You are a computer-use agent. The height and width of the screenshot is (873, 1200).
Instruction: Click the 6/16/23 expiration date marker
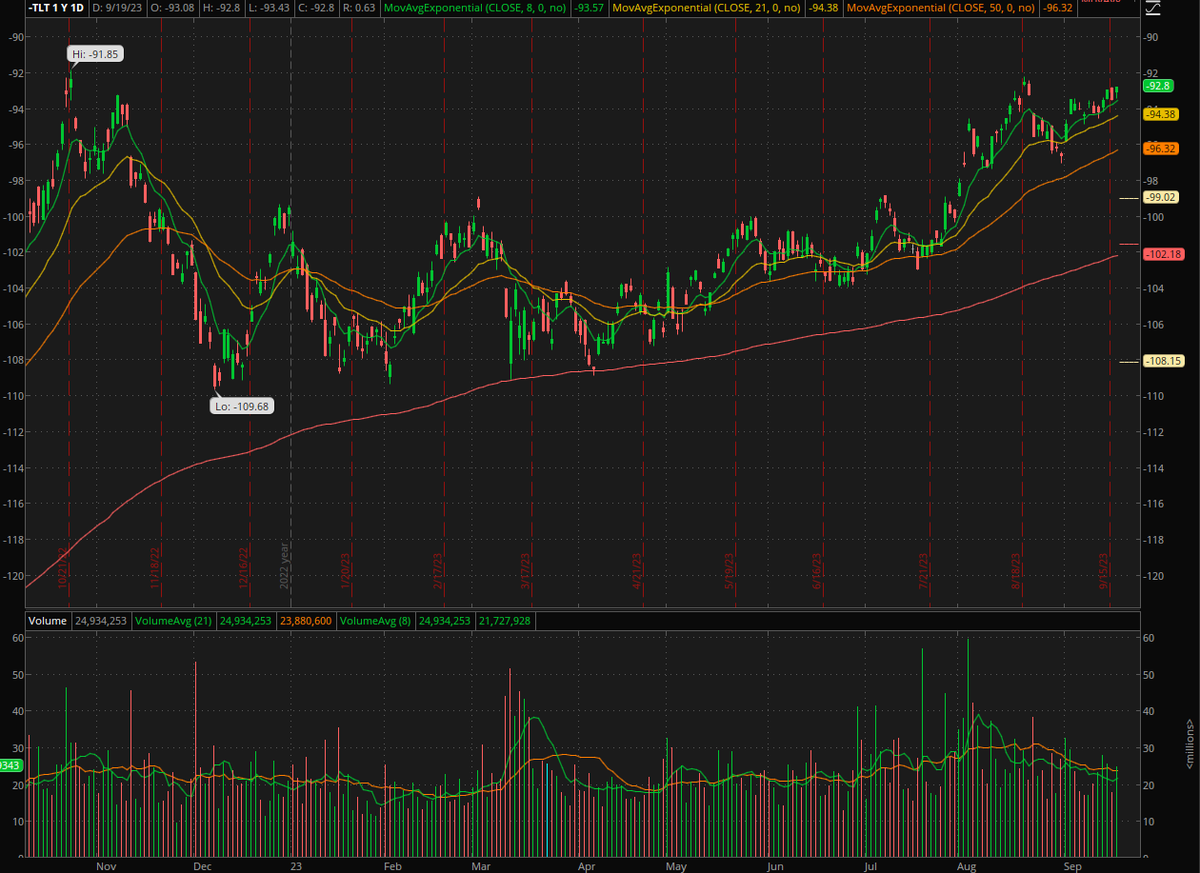tap(816, 571)
